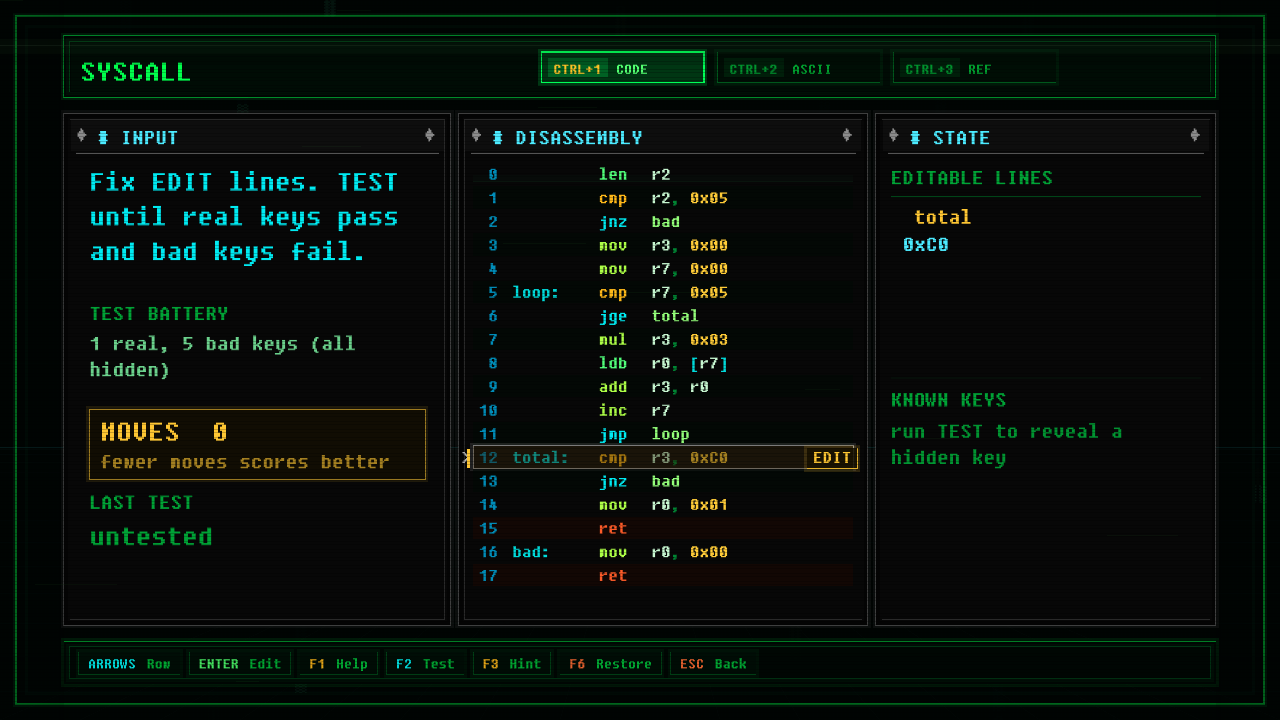
Task: Select line 7 'mul r3, 0x03'
Action: click(663, 340)
